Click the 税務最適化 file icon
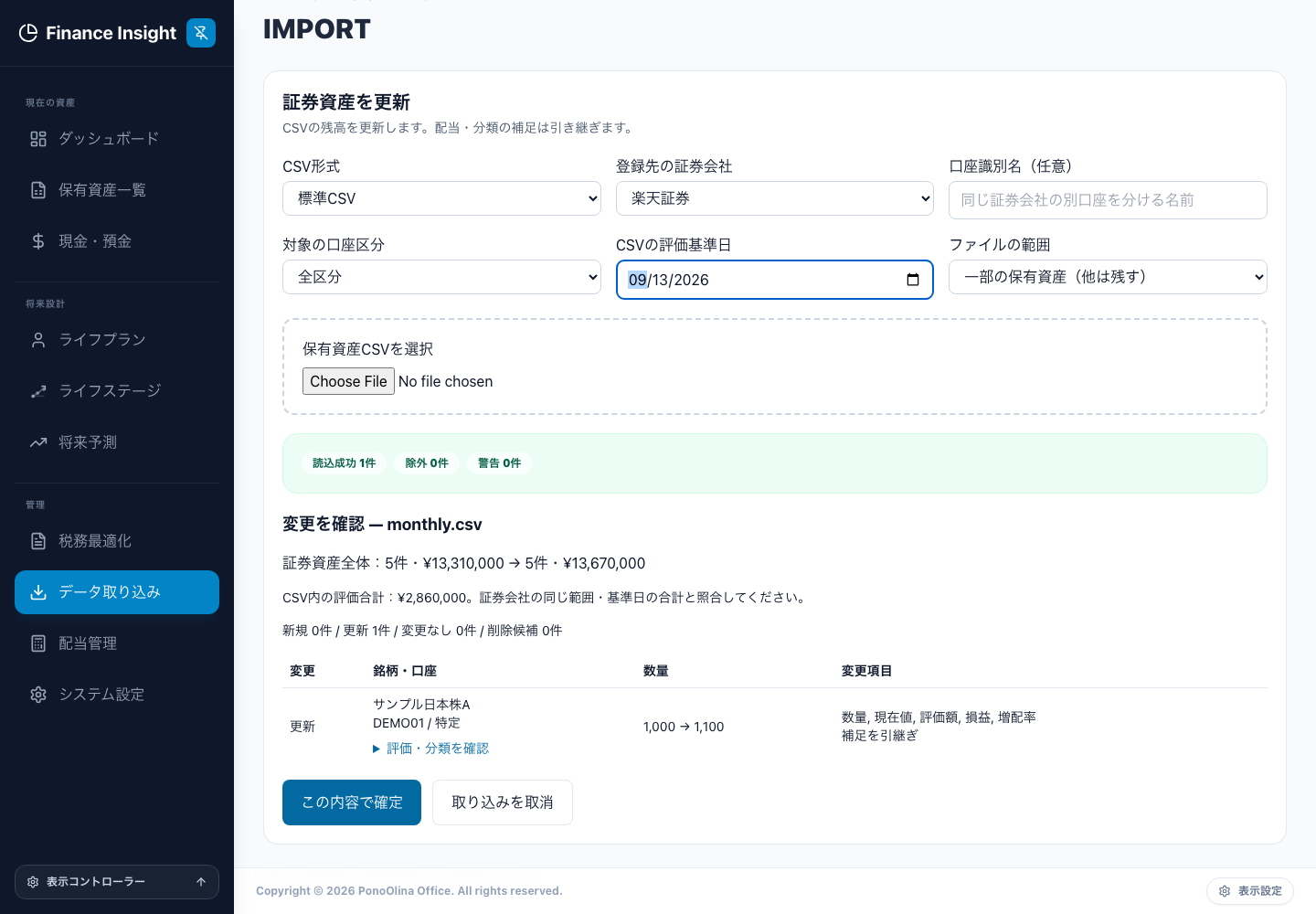The image size is (1316, 914). (38, 541)
